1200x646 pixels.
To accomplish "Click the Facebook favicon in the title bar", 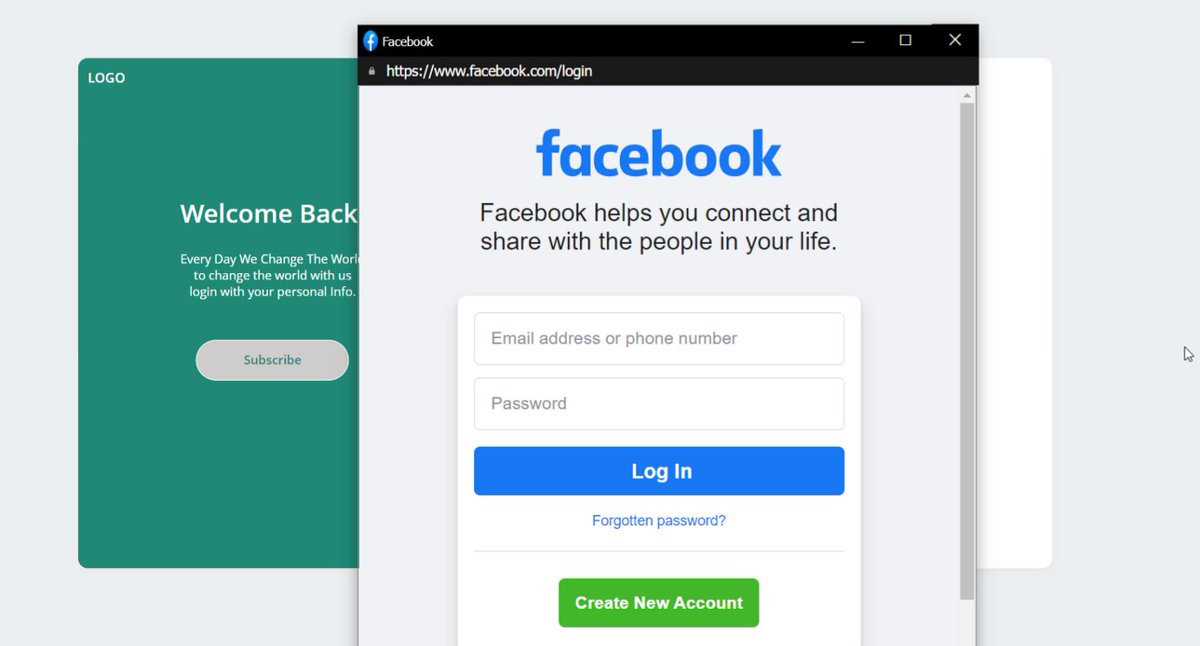I will [370, 41].
